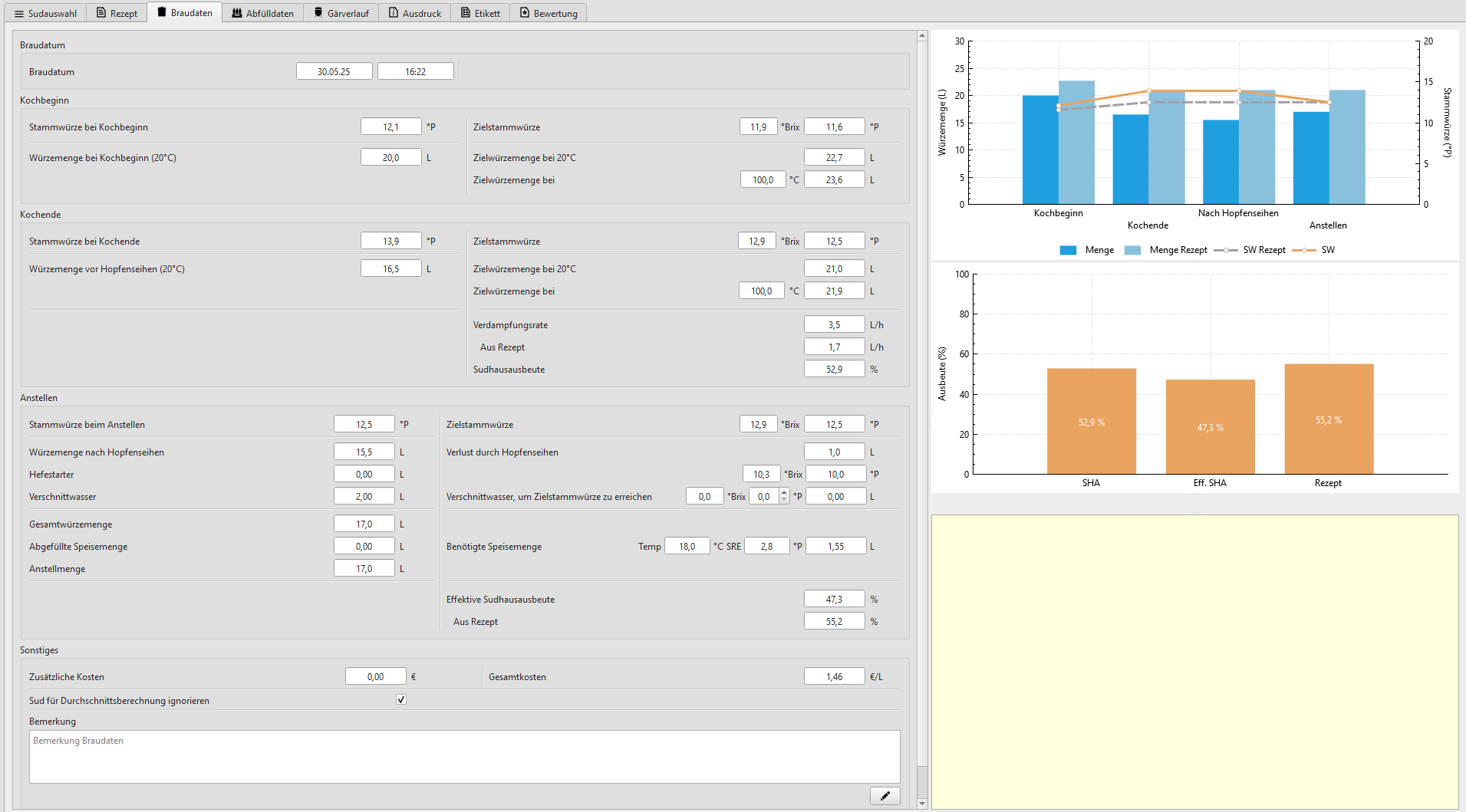The width and height of the screenshot is (1466, 812).
Task: Click the Sudauswahl hamburger icon
Action: point(19,14)
